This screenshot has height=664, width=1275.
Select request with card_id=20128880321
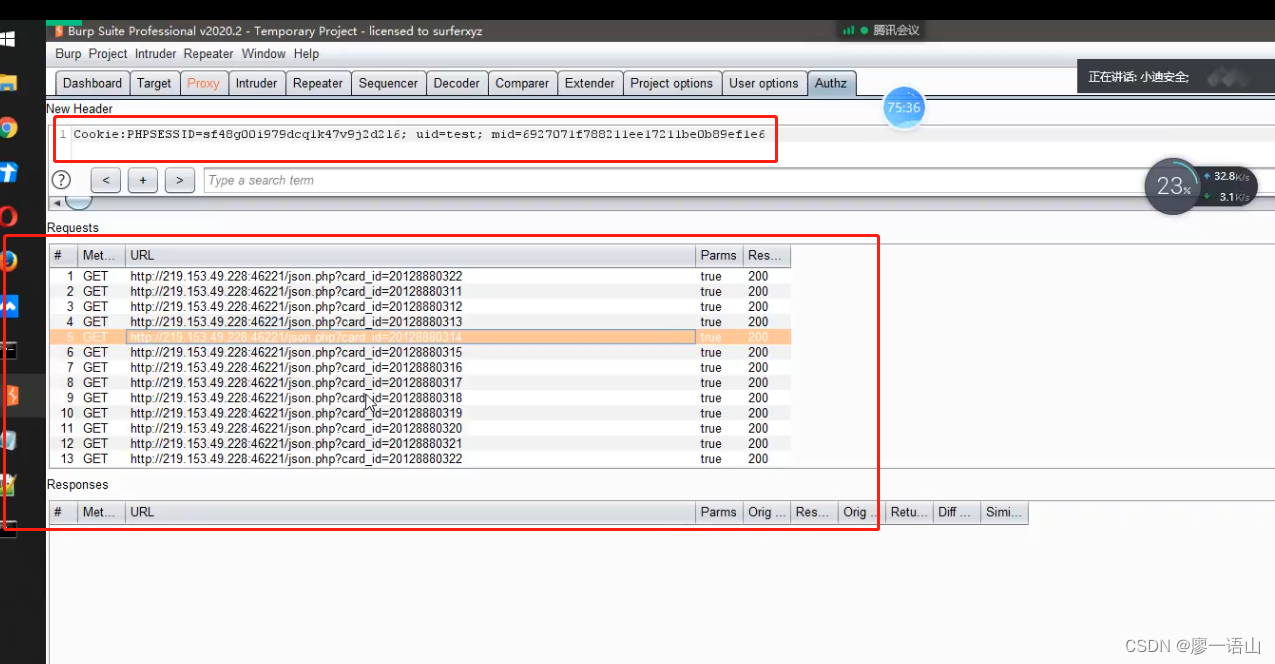click(420, 443)
